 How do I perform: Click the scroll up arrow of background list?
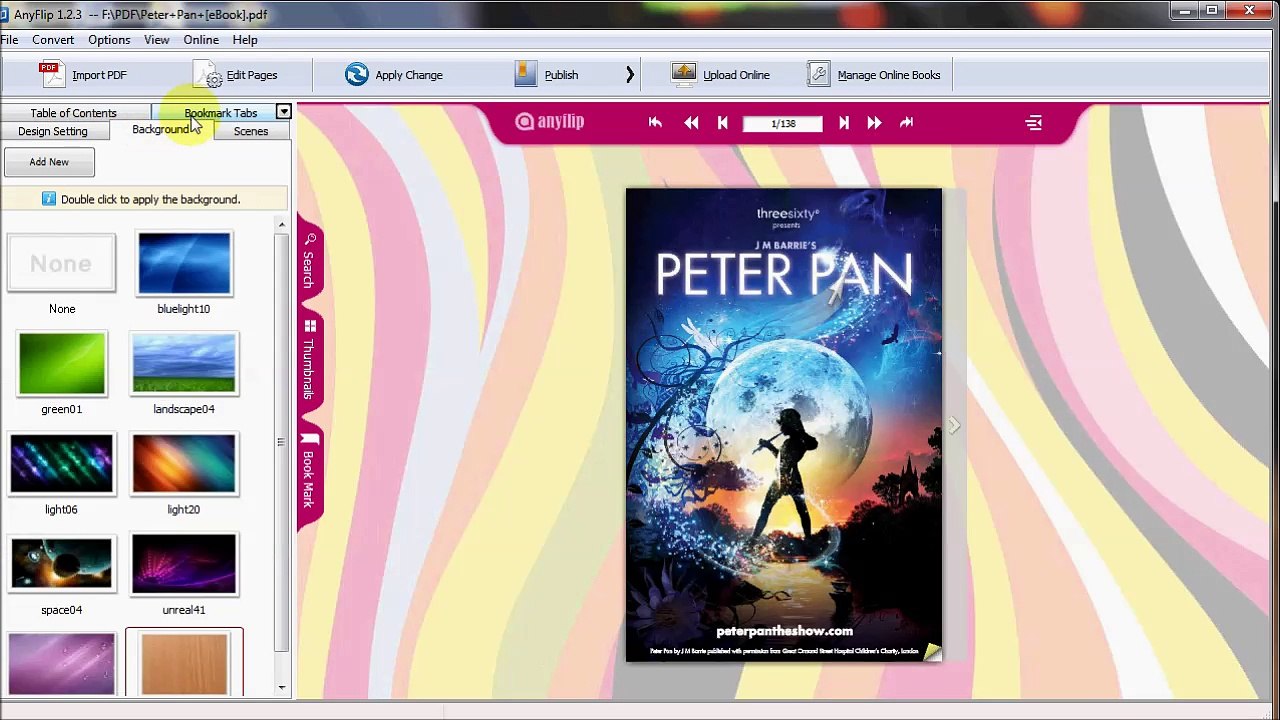tap(281, 225)
